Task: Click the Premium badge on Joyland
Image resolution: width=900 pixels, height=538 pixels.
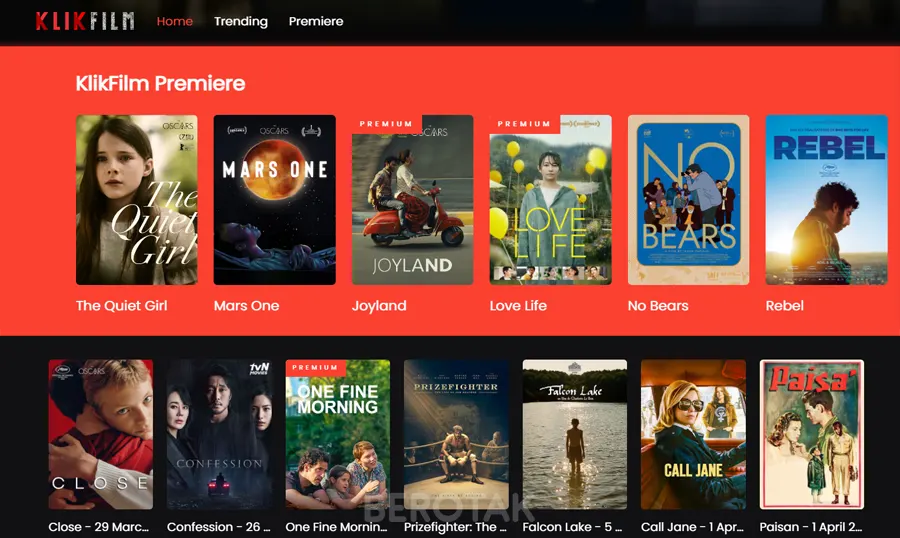Action: [x=386, y=123]
